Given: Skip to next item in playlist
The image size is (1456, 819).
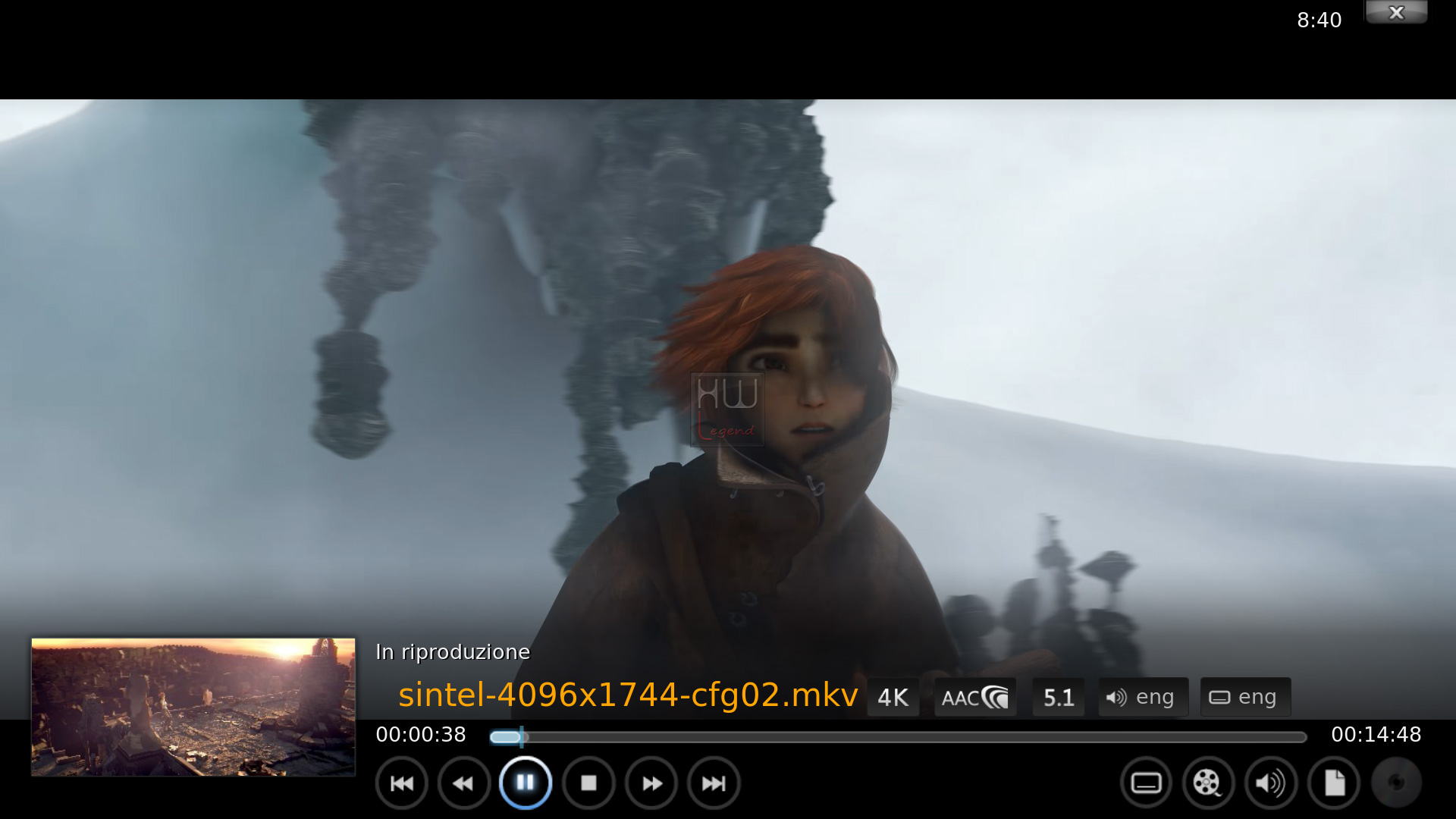Looking at the screenshot, I should [x=714, y=783].
